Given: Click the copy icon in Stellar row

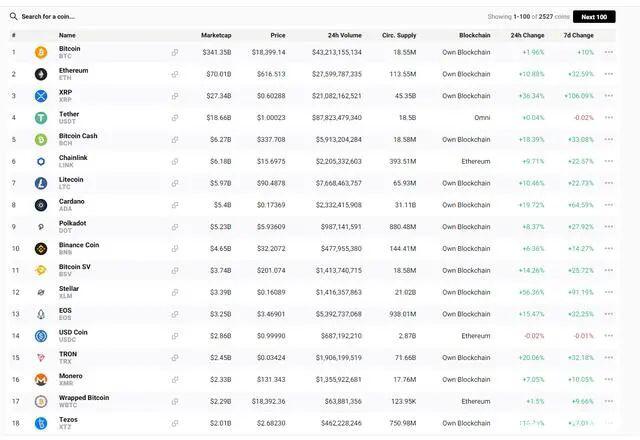Looking at the screenshot, I should (x=175, y=292).
